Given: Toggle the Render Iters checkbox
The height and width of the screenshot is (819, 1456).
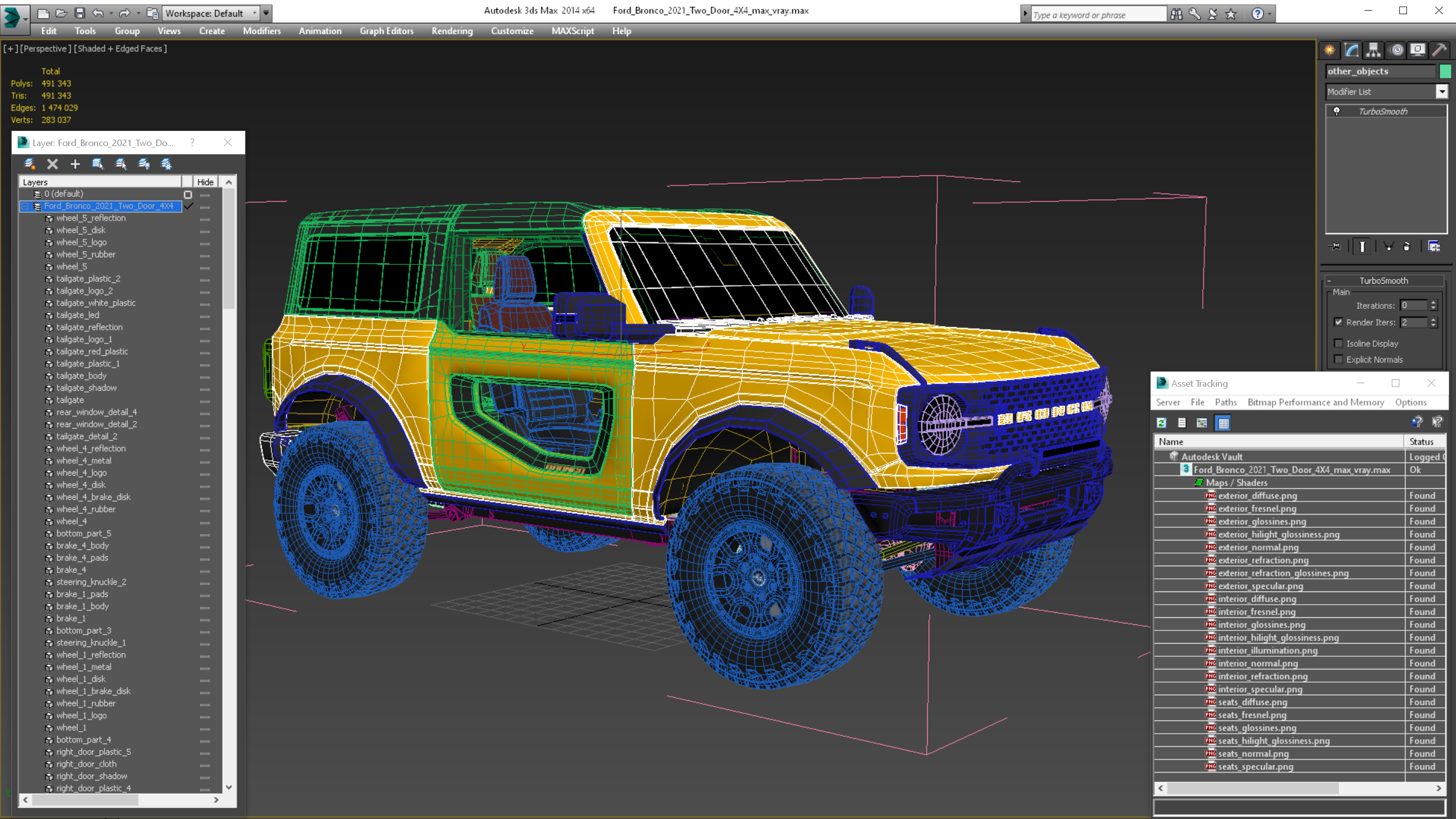Looking at the screenshot, I should [1338, 322].
